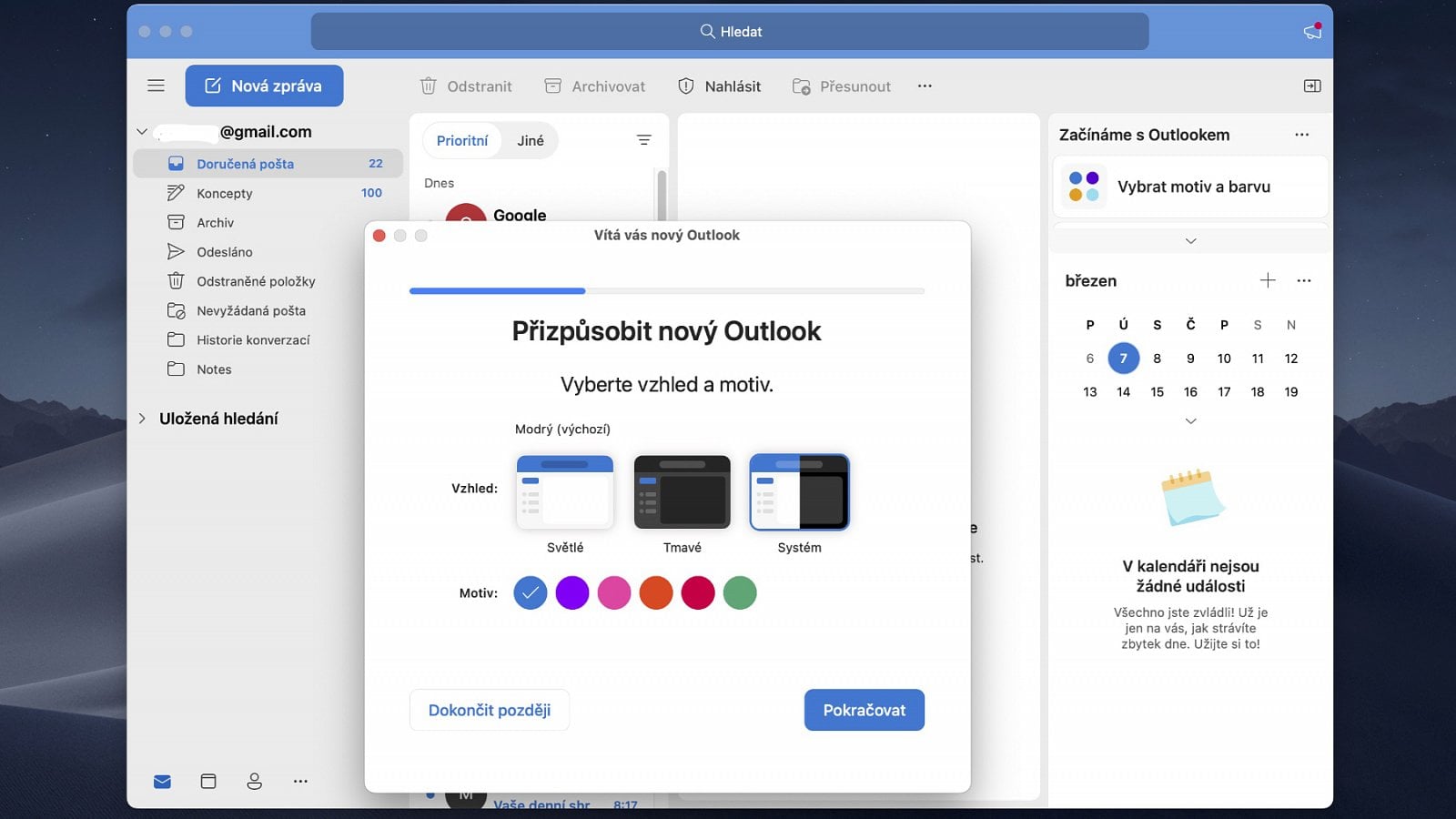Choose the blue theme color
The image size is (1456, 819).
coord(531,593)
